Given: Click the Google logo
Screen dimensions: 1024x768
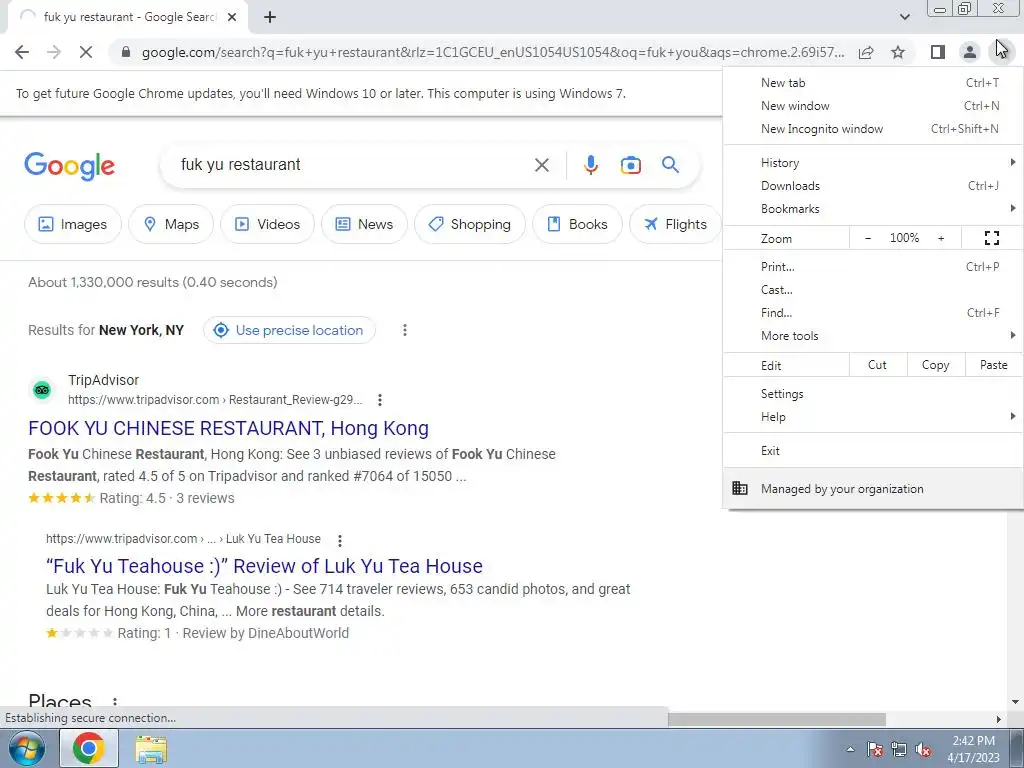Looking at the screenshot, I should [x=69, y=166].
